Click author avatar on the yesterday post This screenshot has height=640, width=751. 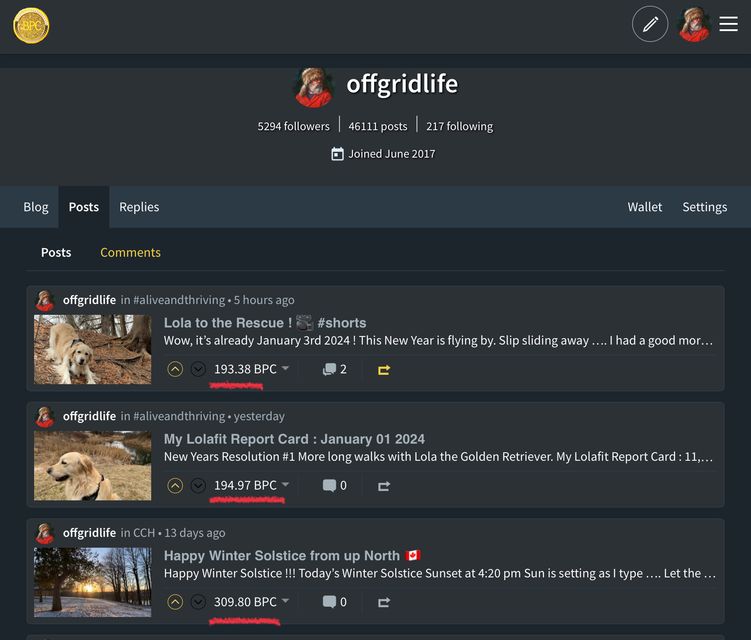coord(45,417)
